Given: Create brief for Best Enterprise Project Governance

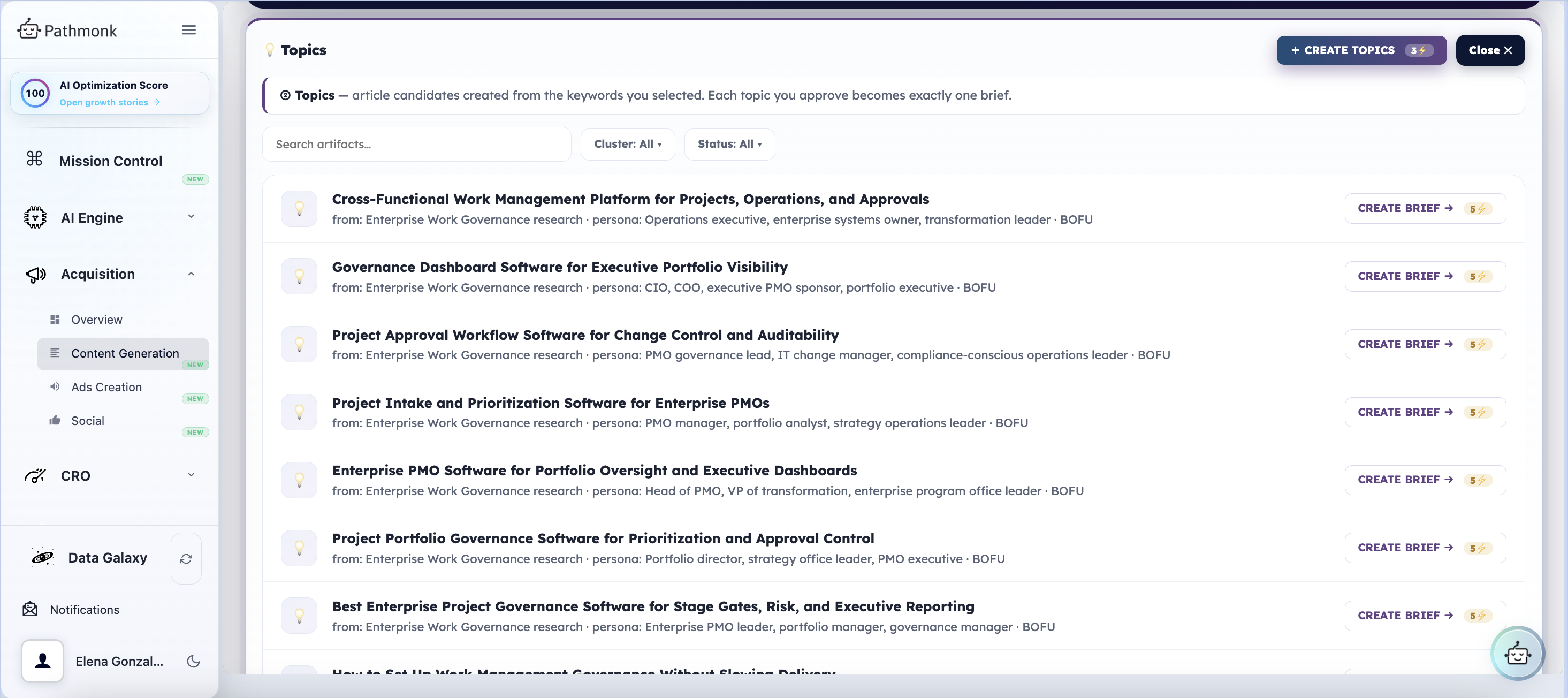Looking at the screenshot, I should pyautogui.click(x=1425, y=616).
